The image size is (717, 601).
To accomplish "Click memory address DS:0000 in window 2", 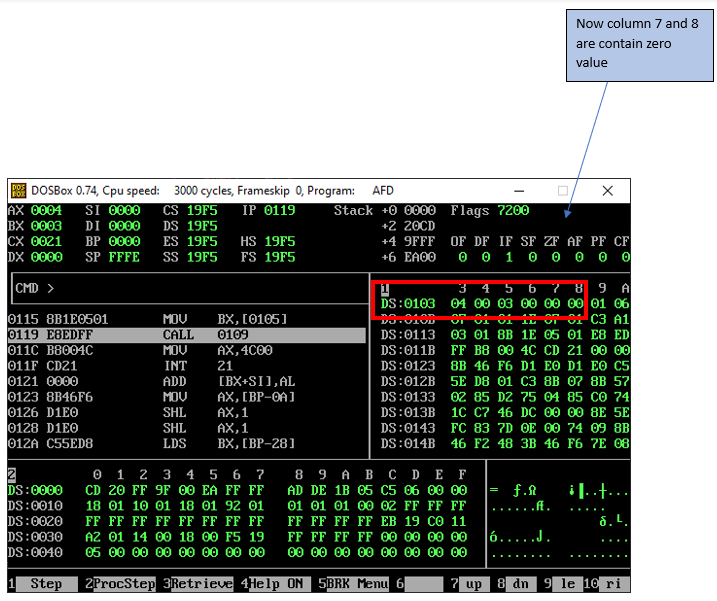I will (x=35, y=491).
